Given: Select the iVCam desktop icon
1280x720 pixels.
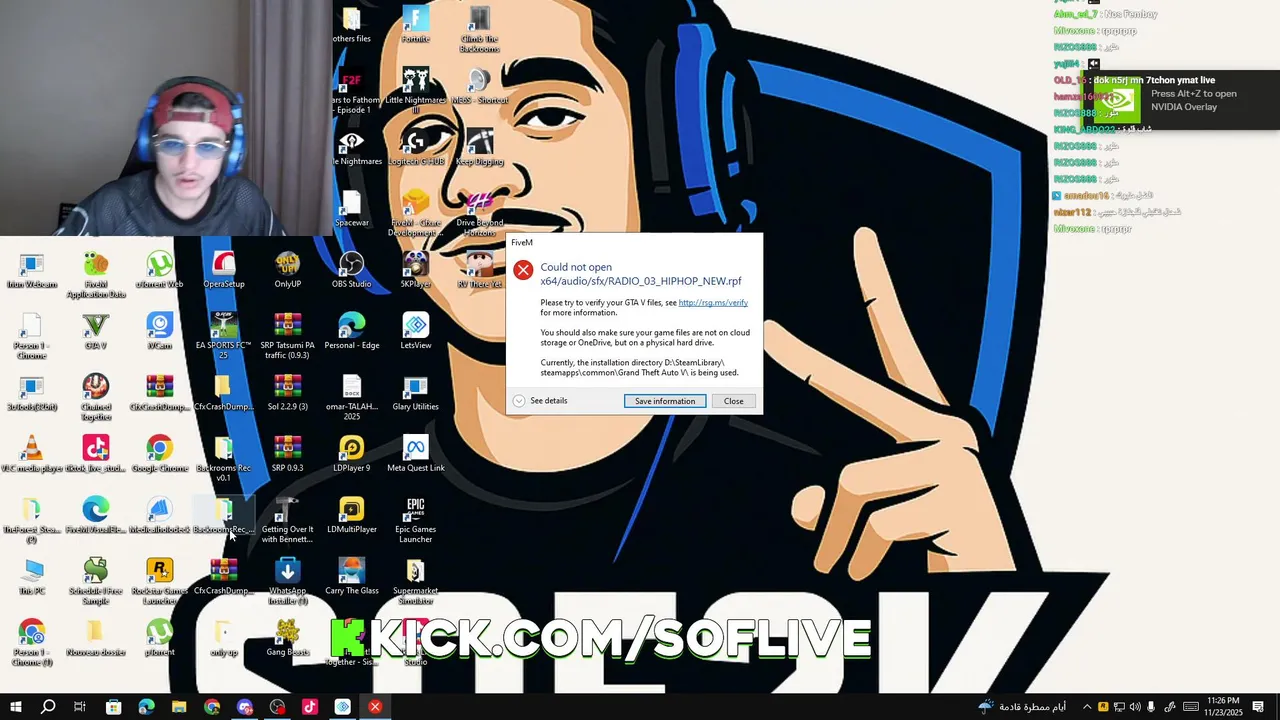Looking at the screenshot, I should tap(159, 332).
